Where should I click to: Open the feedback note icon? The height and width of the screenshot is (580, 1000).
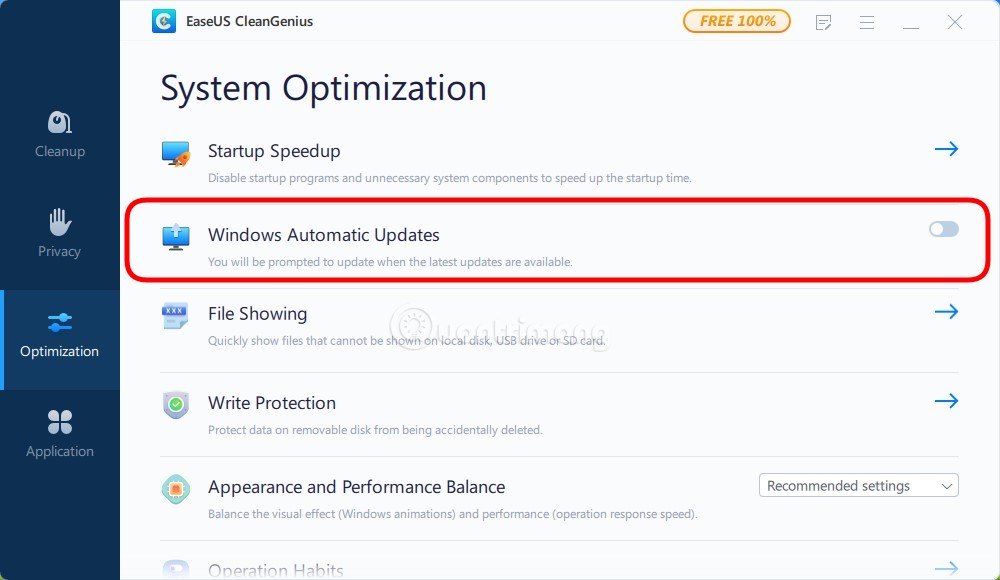(823, 22)
